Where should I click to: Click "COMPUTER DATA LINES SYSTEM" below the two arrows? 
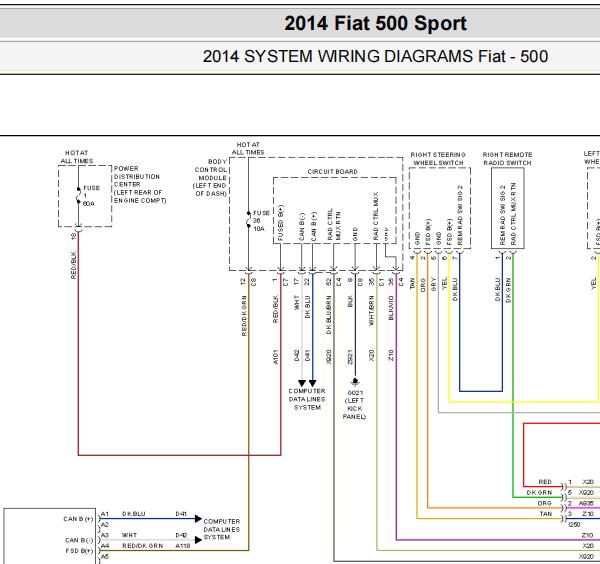click(x=307, y=399)
